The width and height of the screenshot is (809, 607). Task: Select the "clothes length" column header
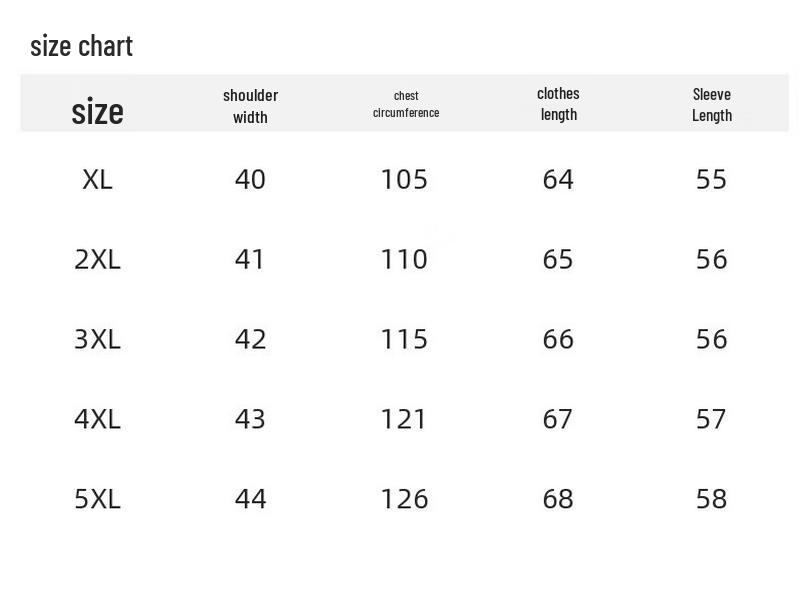558,104
